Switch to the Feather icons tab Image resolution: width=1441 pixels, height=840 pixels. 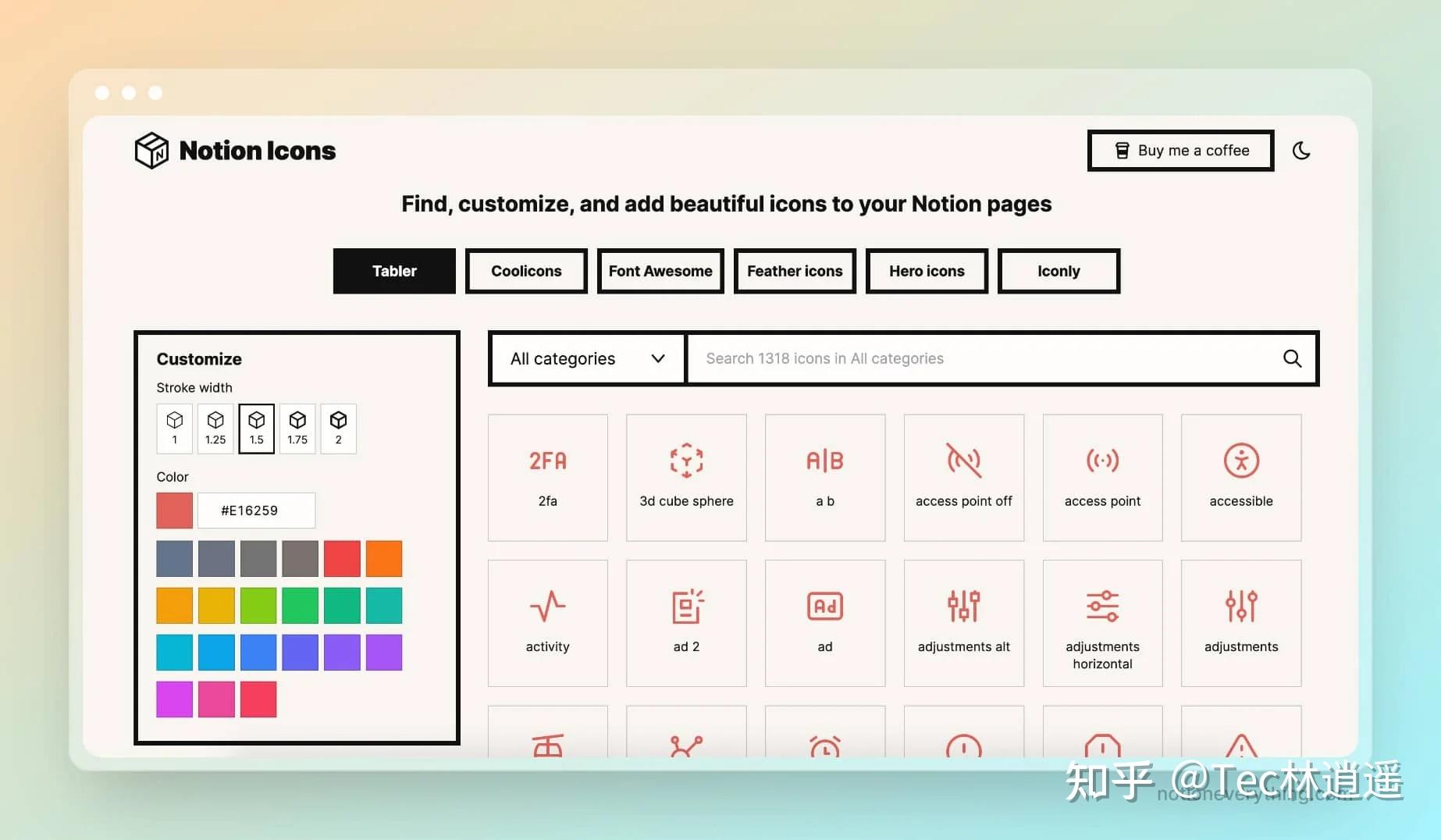pos(795,271)
